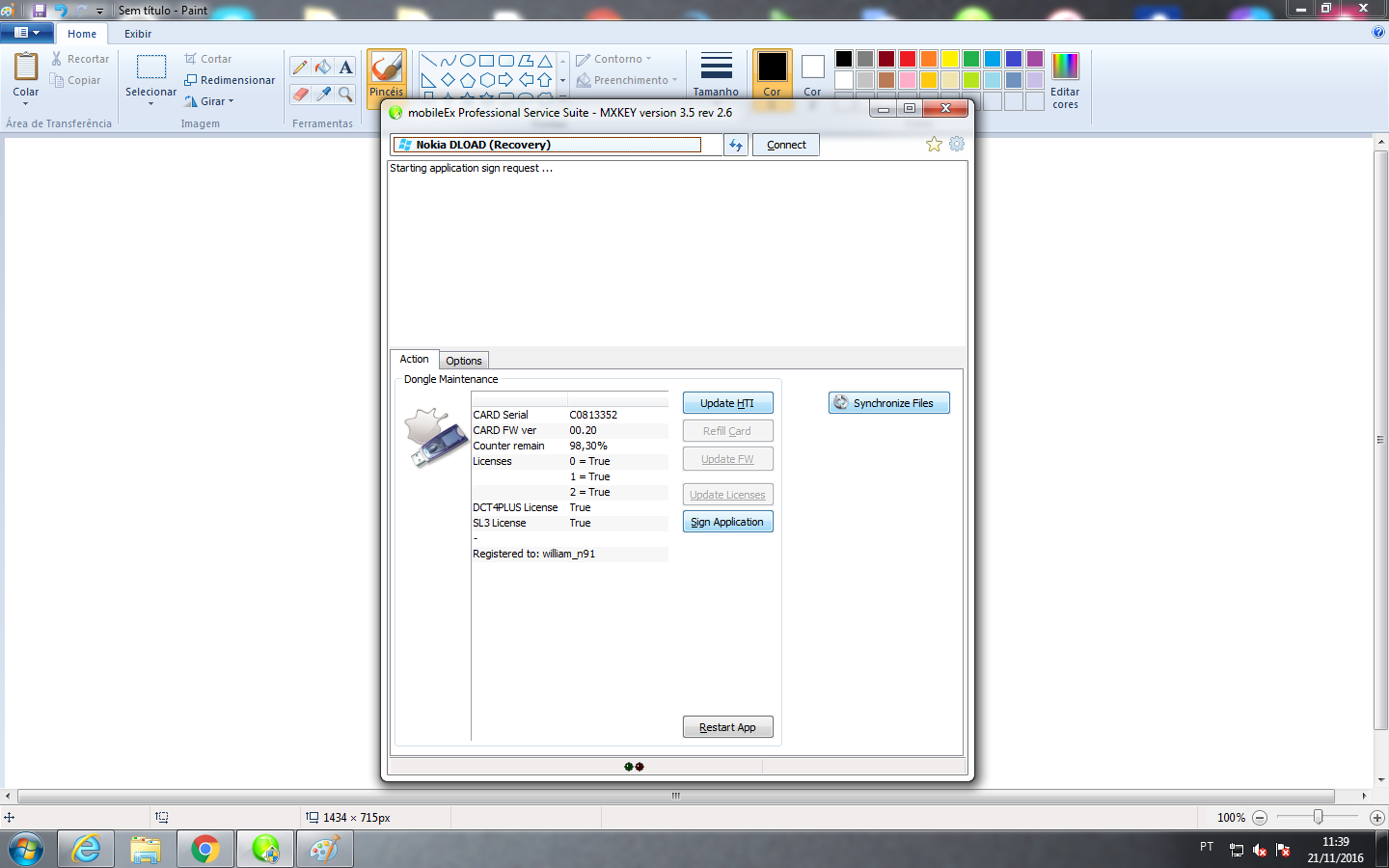Open the Paint file menu dropdown

26,33
